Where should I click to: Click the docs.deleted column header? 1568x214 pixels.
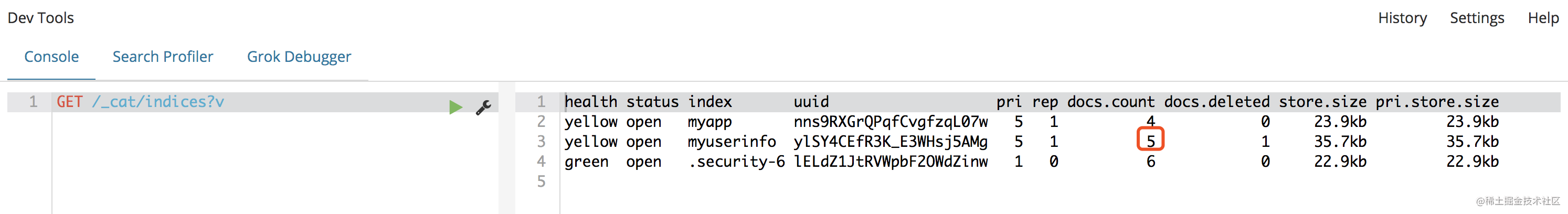(1217, 102)
